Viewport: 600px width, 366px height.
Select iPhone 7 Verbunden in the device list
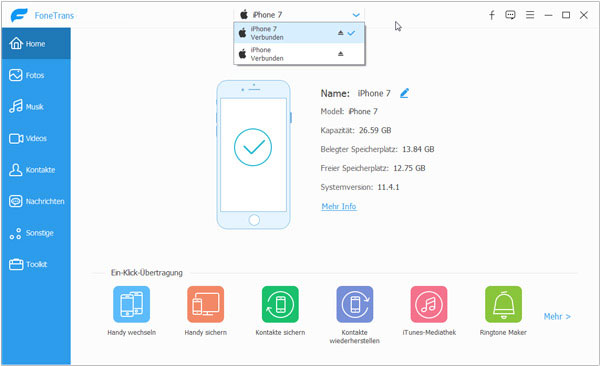[299, 33]
